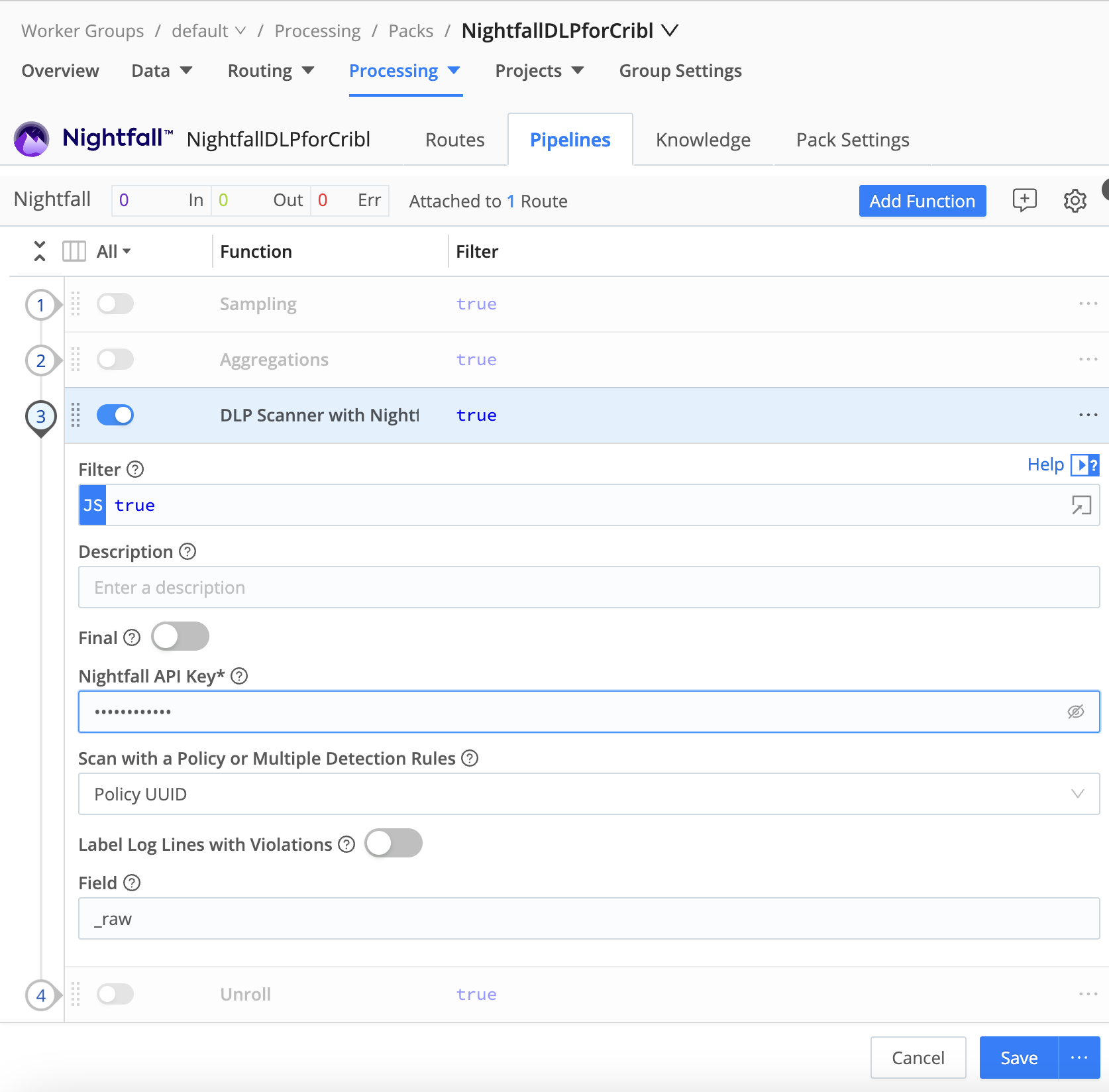
Task: Turn on the Final toggle
Action: tap(180, 637)
